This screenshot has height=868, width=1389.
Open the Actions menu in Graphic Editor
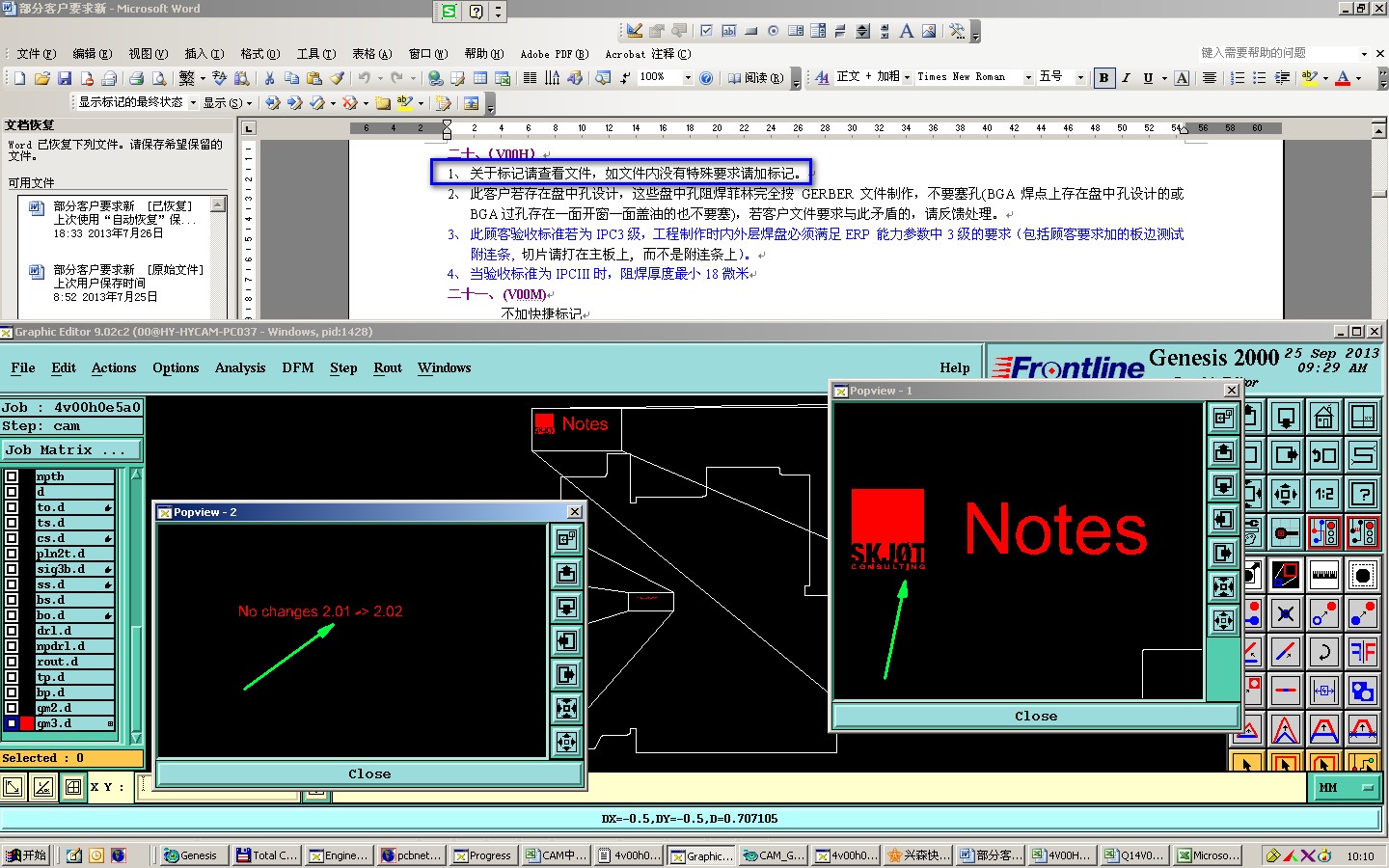pyautogui.click(x=114, y=367)
